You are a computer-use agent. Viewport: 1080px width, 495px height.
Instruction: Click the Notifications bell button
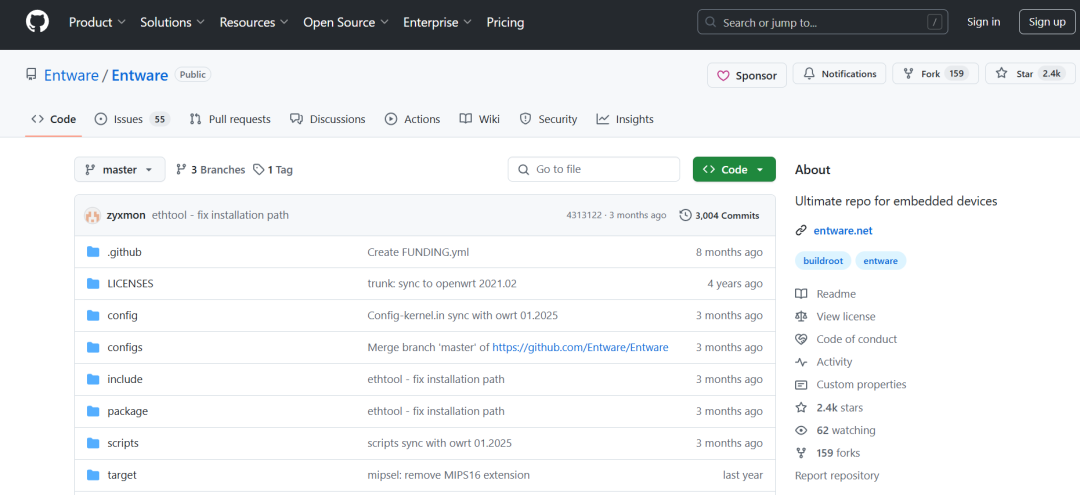point(840,74)
